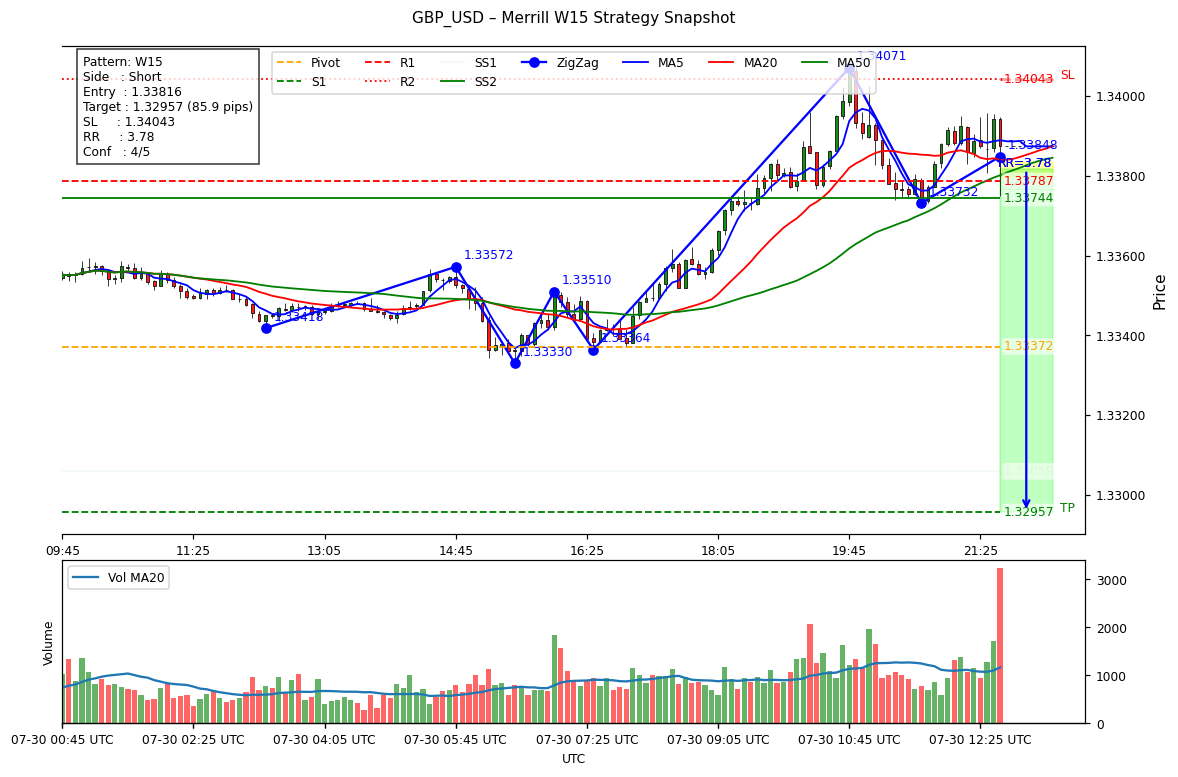This screenshot has height=777, width=1178.
Task: Click the '07-30 12:25 UTC' volume axis tick
Action: 980,740
